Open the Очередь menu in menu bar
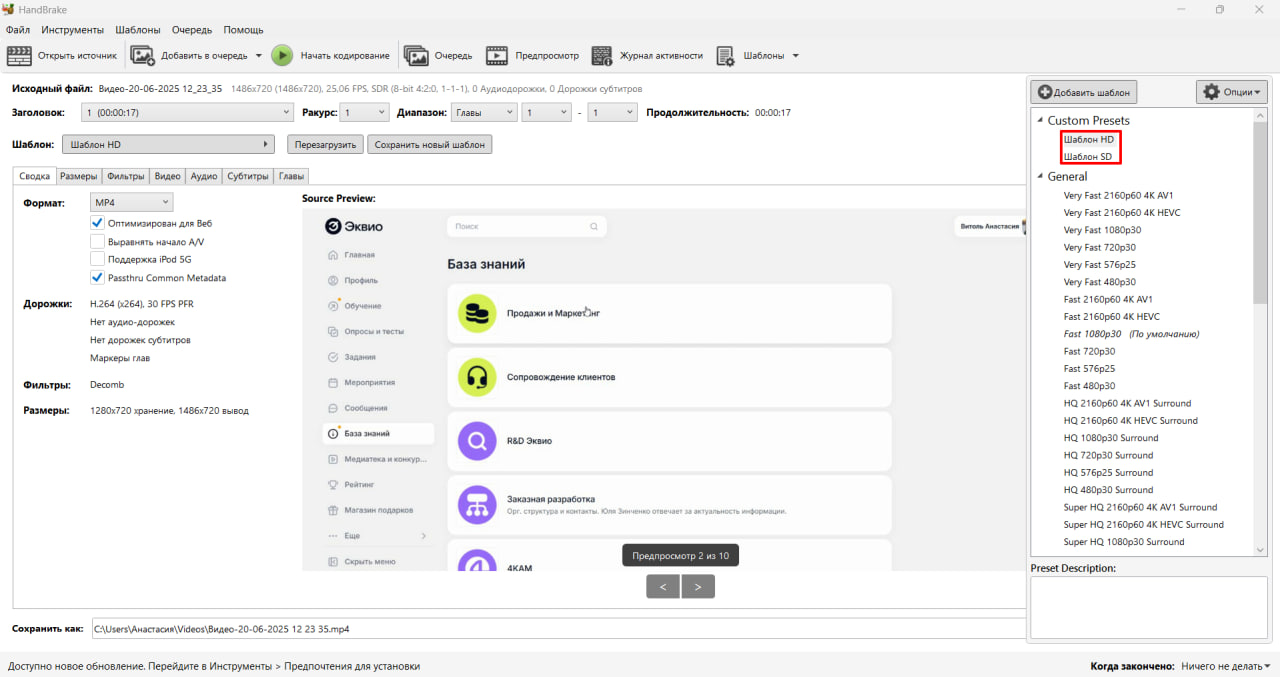1280x677 pixels. [x=192, y=30]
